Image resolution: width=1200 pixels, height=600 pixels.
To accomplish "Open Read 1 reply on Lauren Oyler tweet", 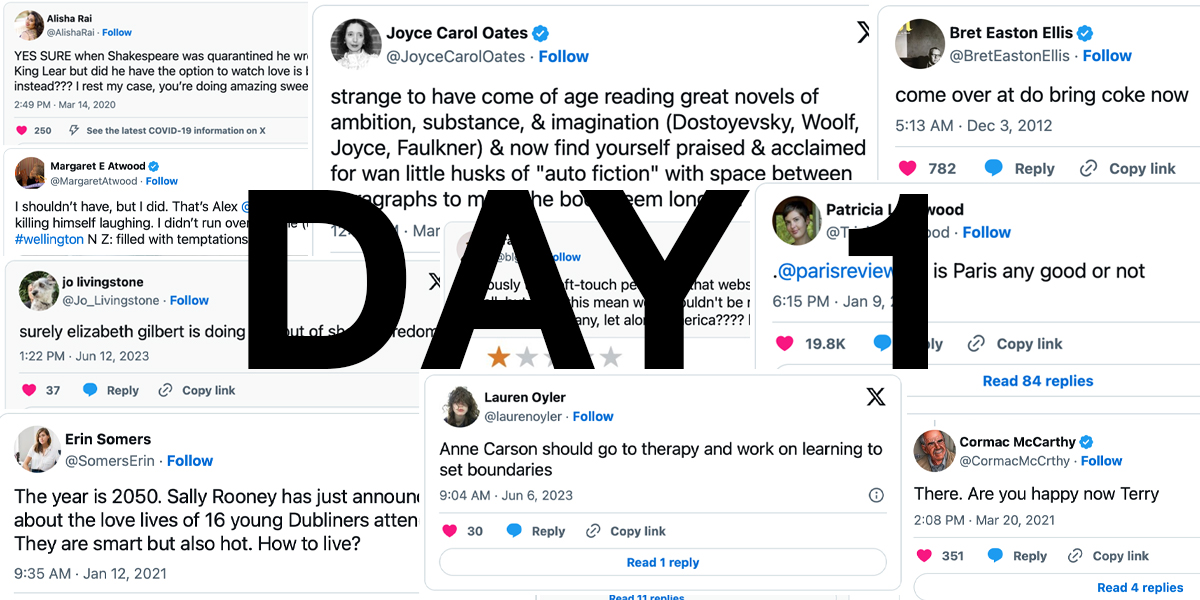I will point(663,562).
